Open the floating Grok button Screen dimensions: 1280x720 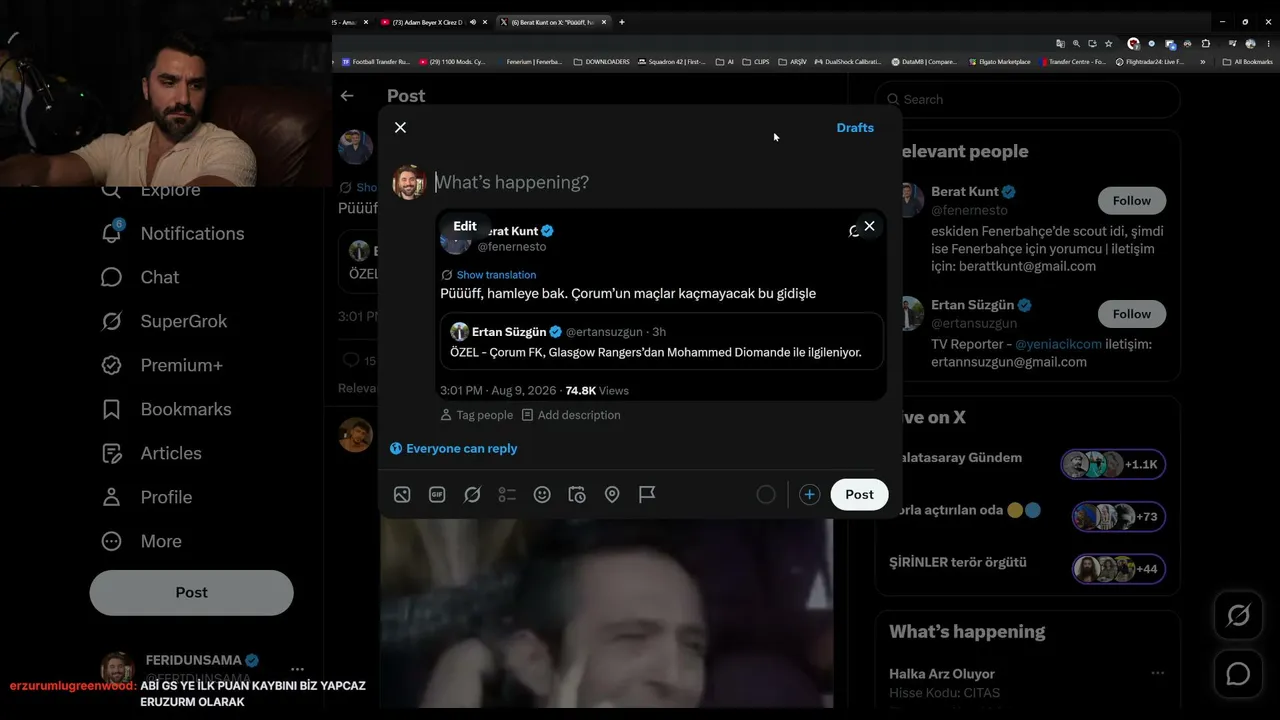[x=1238, y=616]
